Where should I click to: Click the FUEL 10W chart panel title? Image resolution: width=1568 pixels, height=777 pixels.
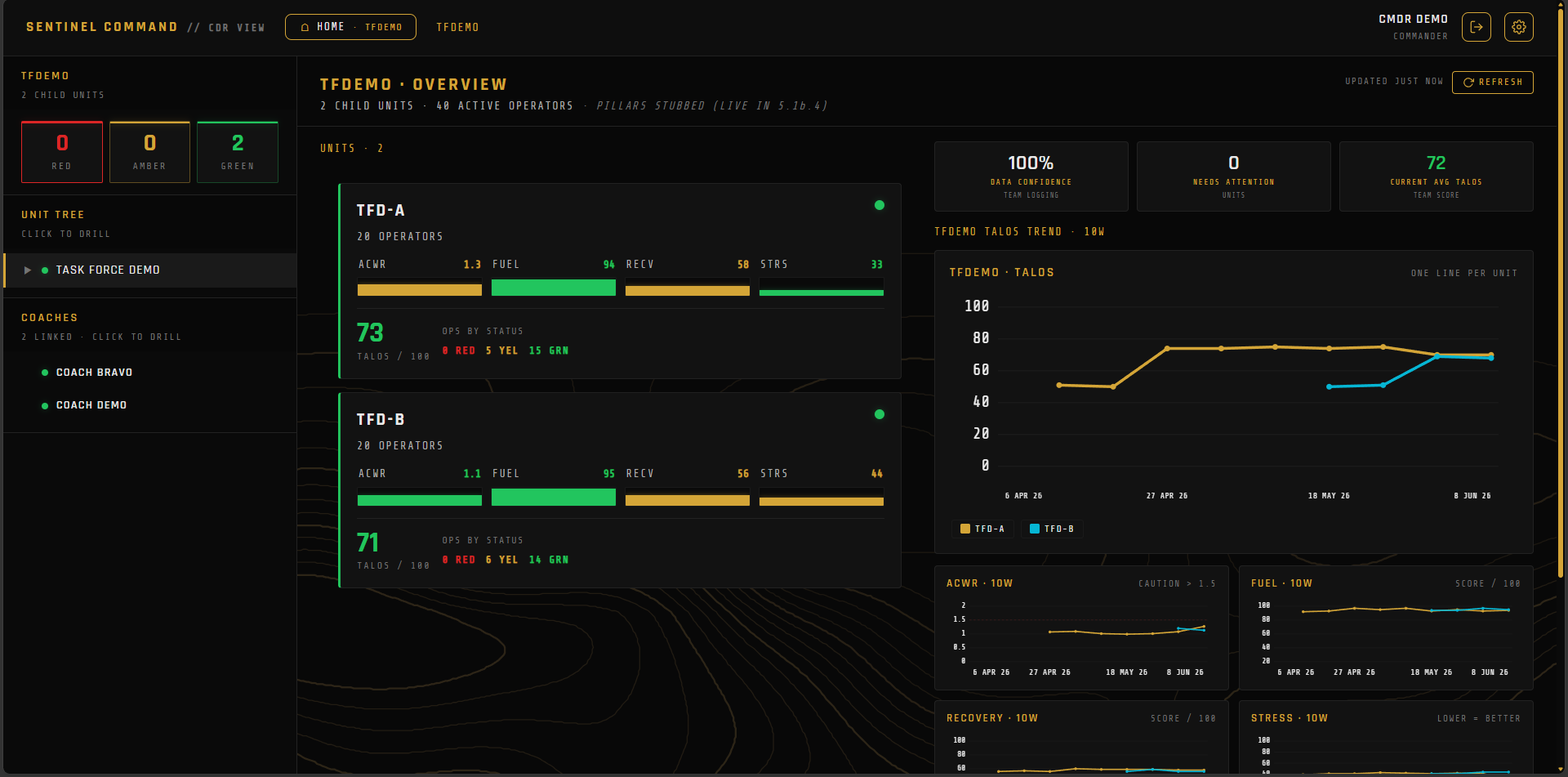pyautogui.click(x=1281, y=583)
